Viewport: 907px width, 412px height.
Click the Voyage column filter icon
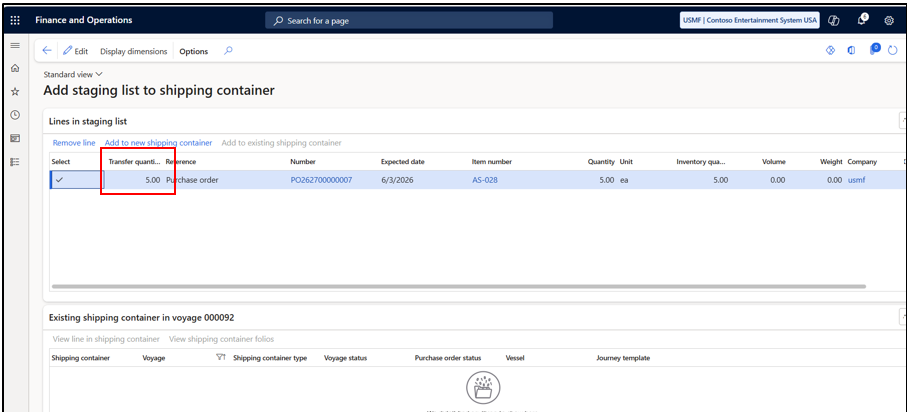(x=220, y=358)
